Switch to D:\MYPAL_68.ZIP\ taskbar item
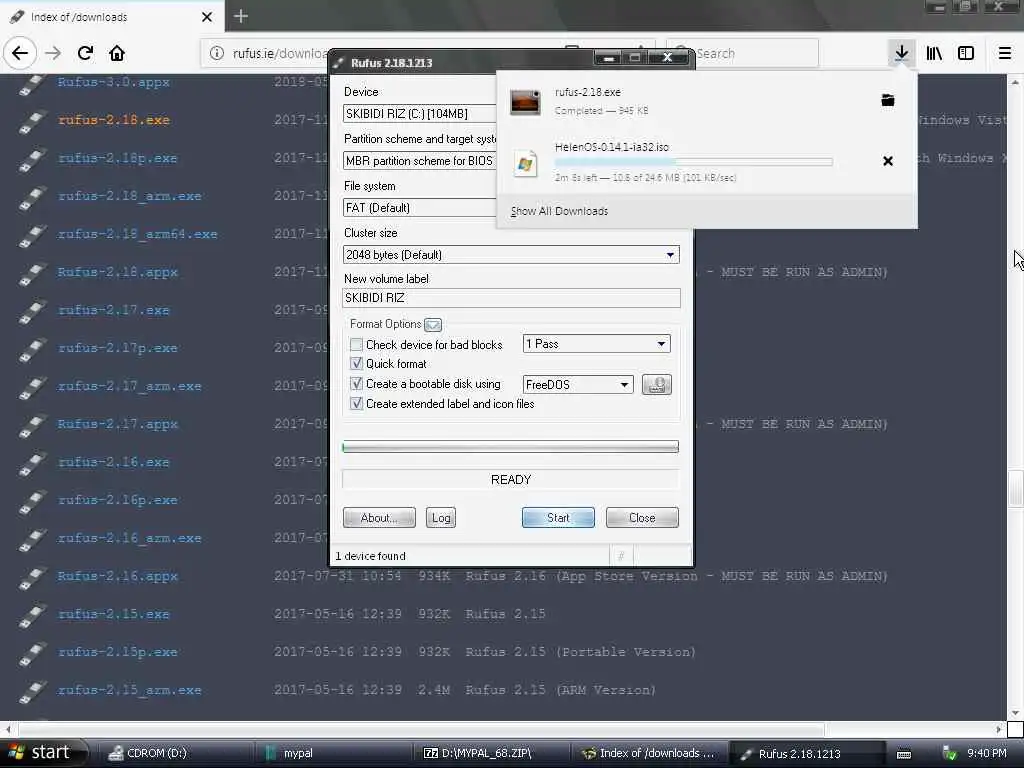 (491, 753)
